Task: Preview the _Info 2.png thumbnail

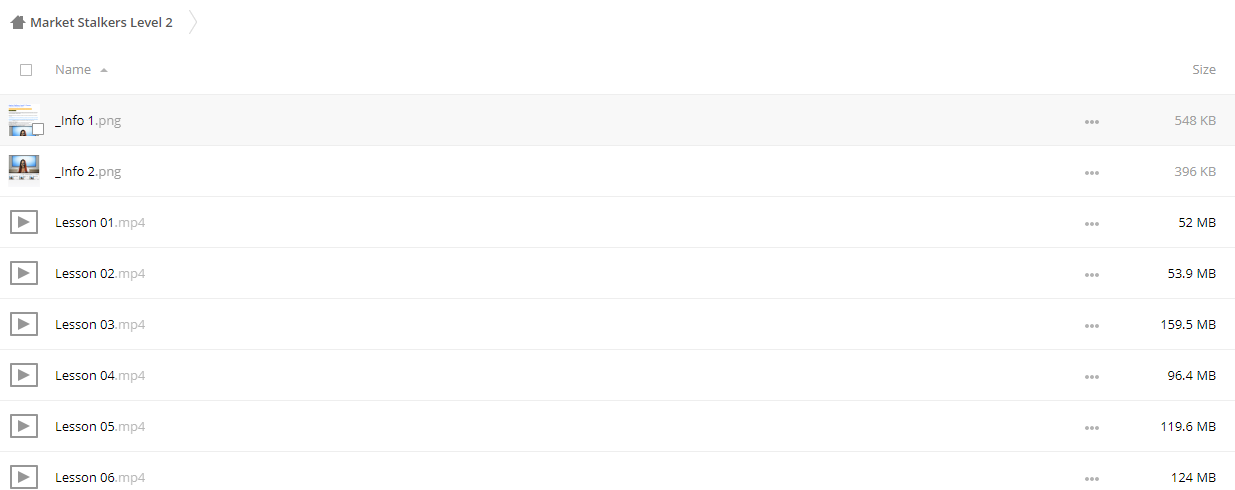Action: coord(24,171)
